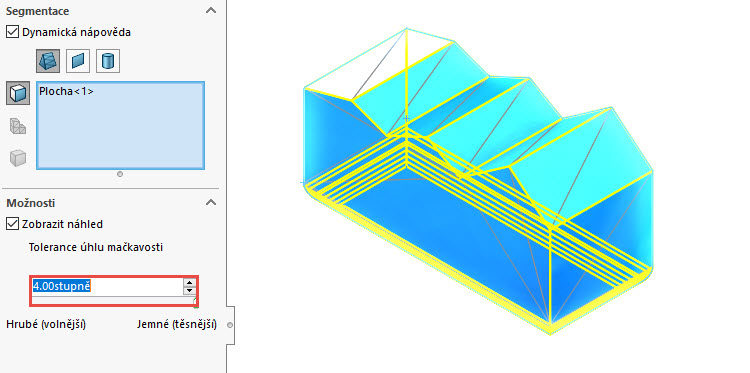Viewport: 750px width, 373px height.
Task: Collapse the Možnosti section
Action: pos(211,203)
